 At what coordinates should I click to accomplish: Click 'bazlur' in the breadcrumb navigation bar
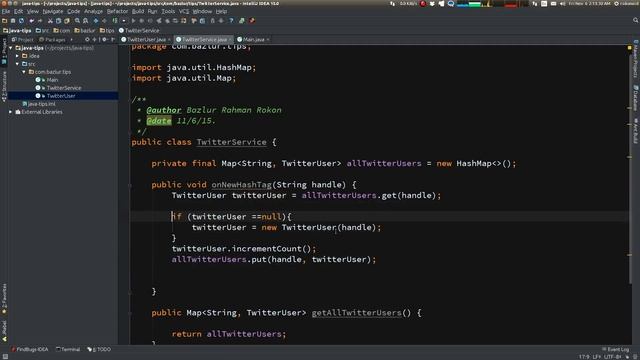click(85, 30)
